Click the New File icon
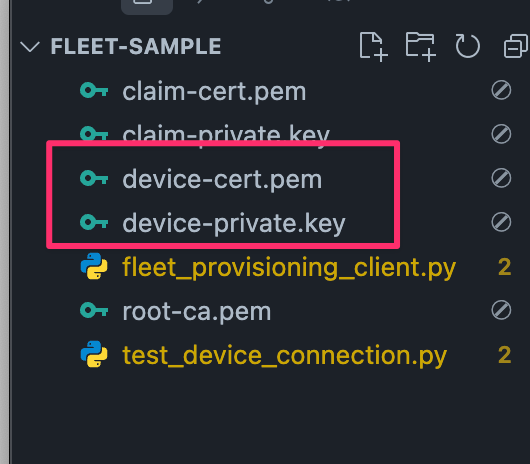The height and width of the screenshot is (464, 530). [374, 47]
